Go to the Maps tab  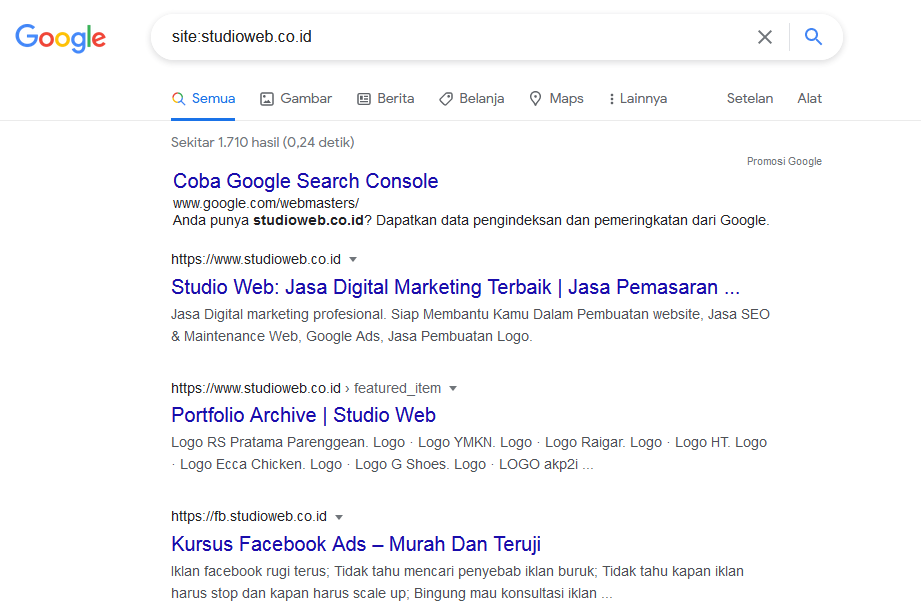click(556, 99)
